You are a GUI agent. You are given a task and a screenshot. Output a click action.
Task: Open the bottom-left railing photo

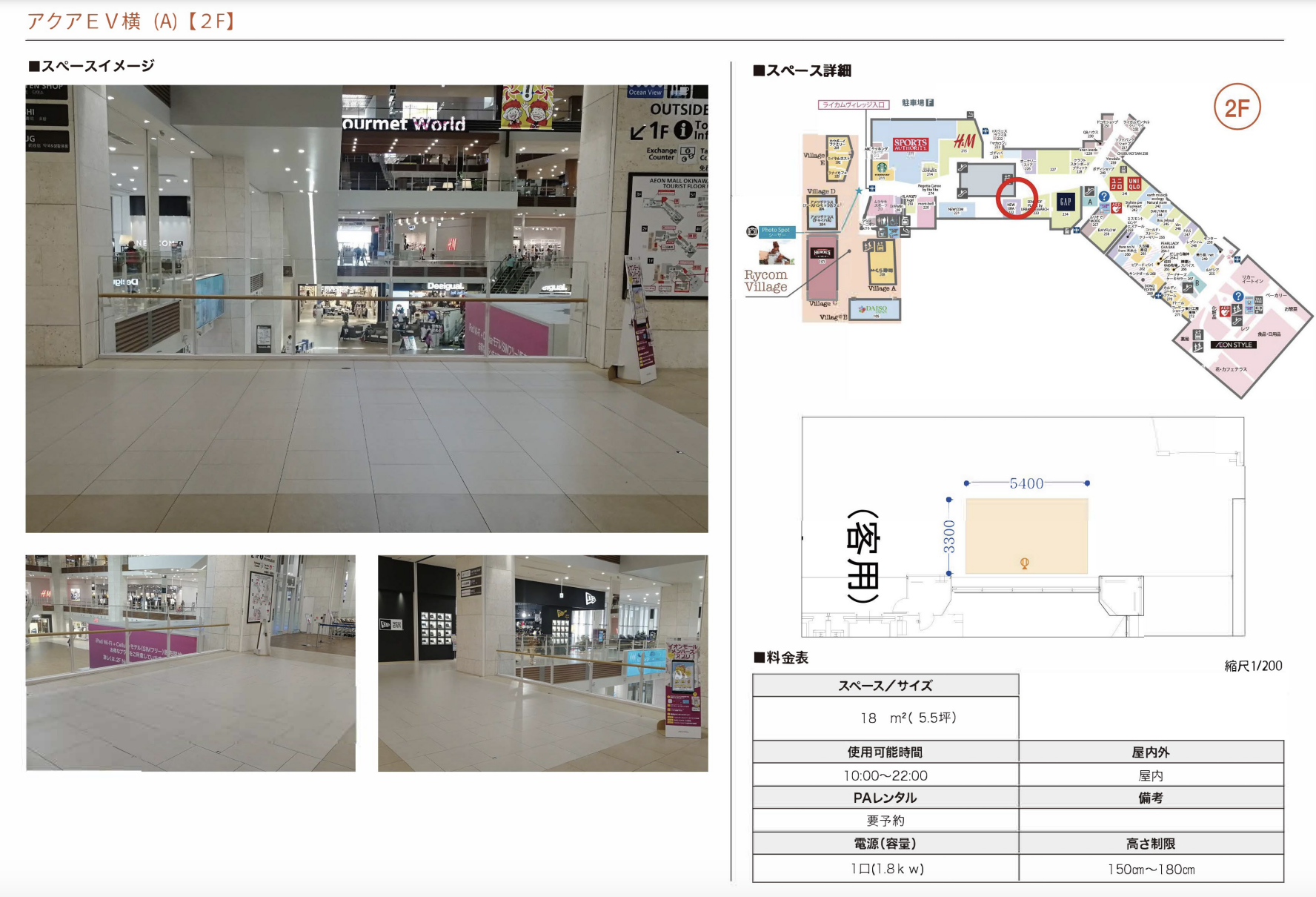[190, 663]
